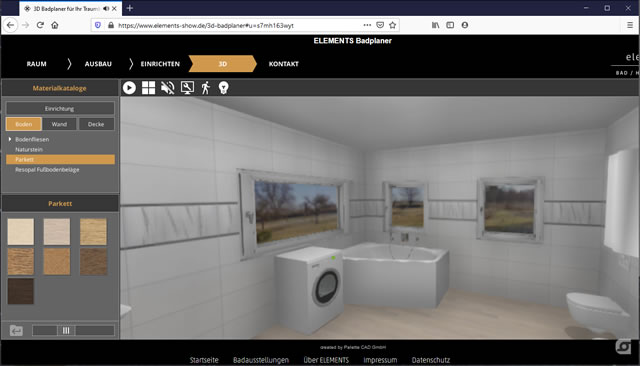This screenshot has height=366, width=640.
Task: Open the Impressum footer link
Action: tap(380, 360)
